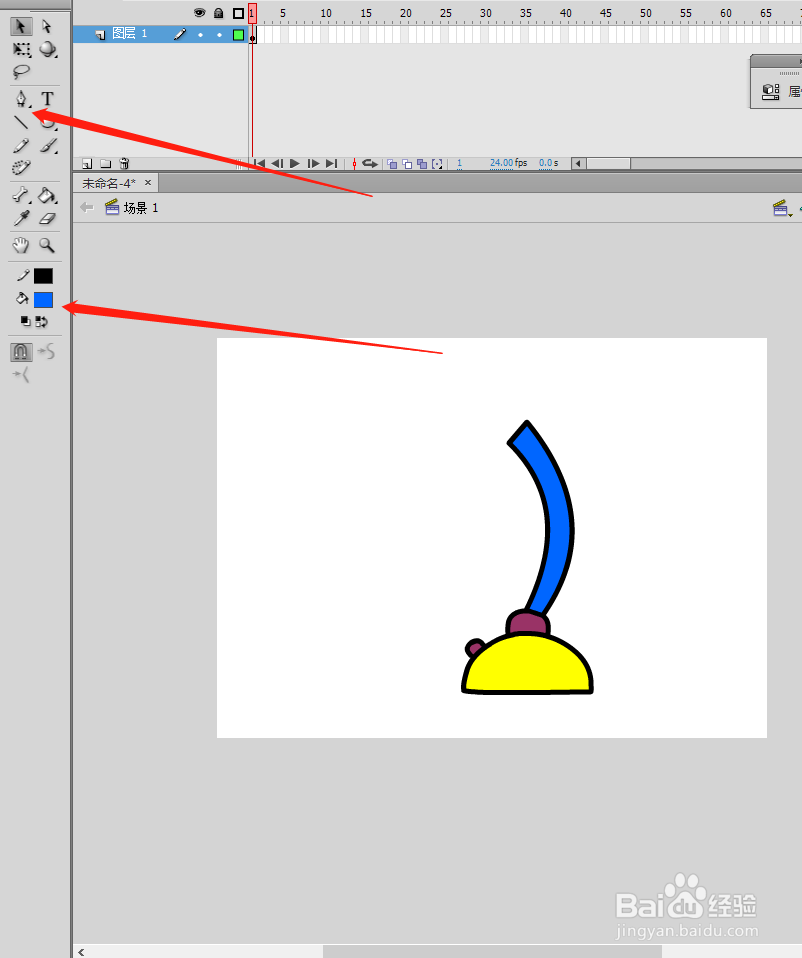Select the Deco tool
This screenshot has height=958, width=802.
pyautogui.click(x=21, y=168)
